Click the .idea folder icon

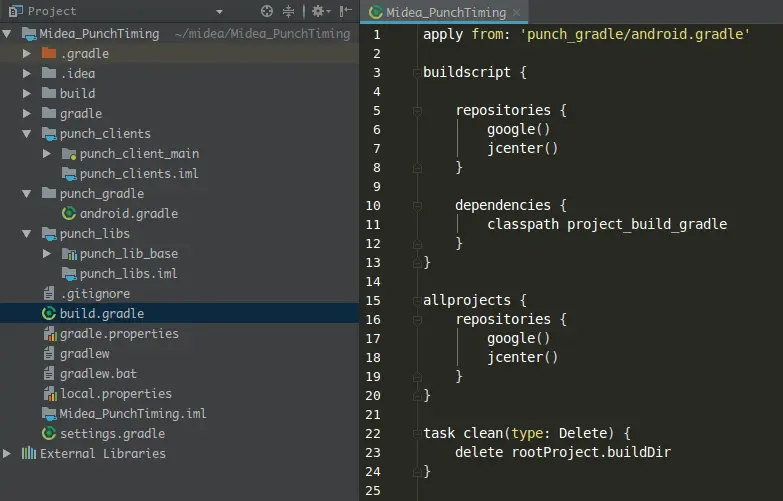[x=49, y=73]
